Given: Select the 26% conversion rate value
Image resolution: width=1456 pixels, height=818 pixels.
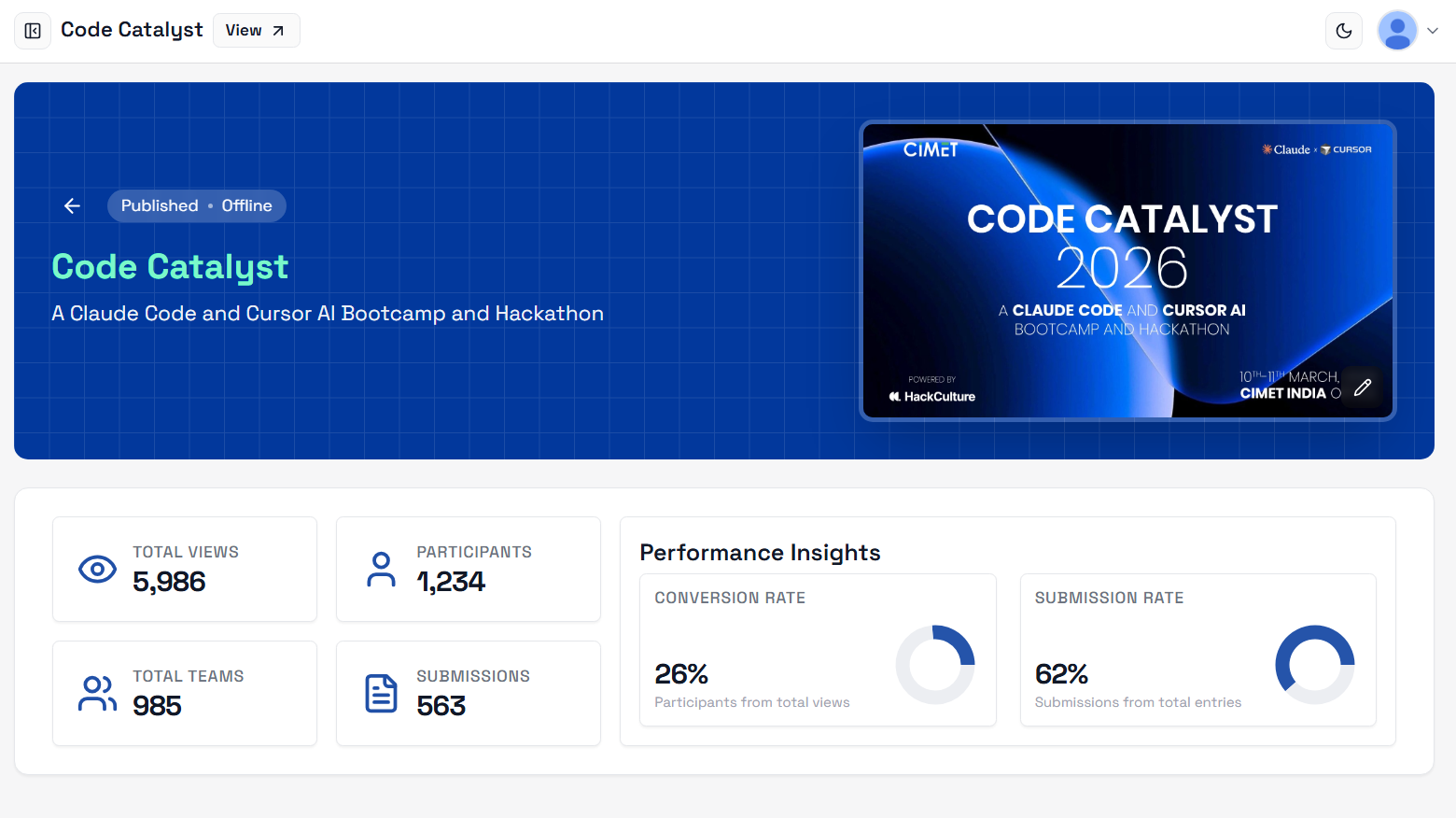Looking at the screenshot, I should 681,673.
